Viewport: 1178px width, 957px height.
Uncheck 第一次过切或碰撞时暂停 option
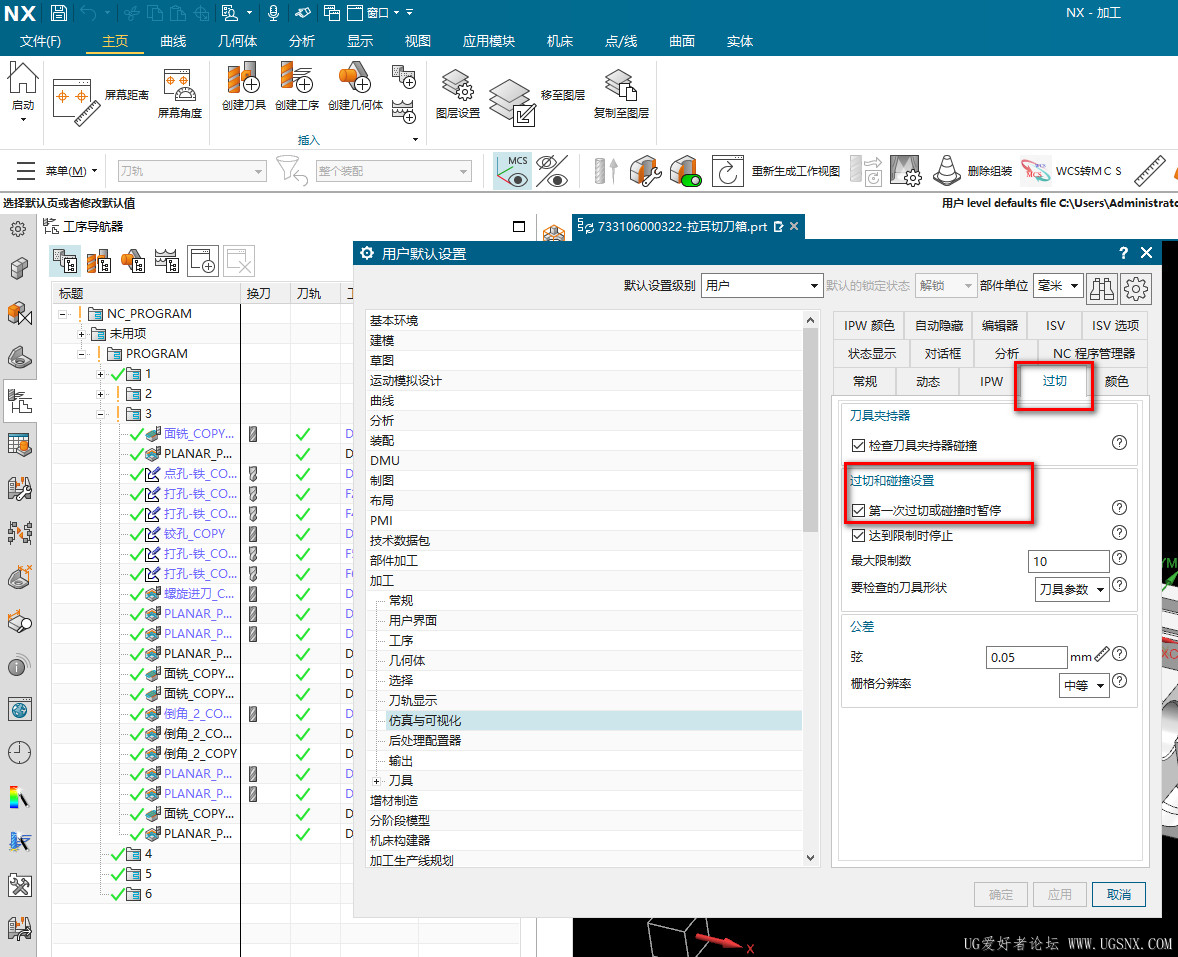[858, 511]
